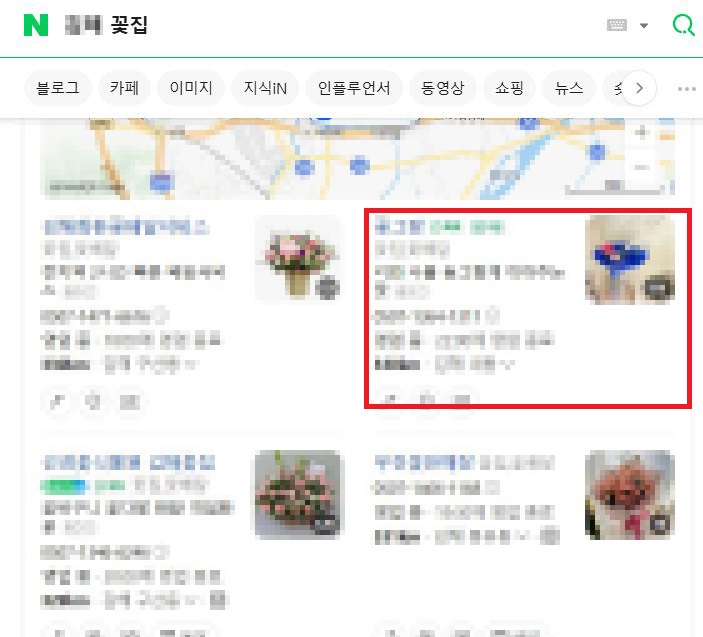Click the first flower shop title link
The height and width of the screenshot is (637, 703).
click(x=126, y=227)
